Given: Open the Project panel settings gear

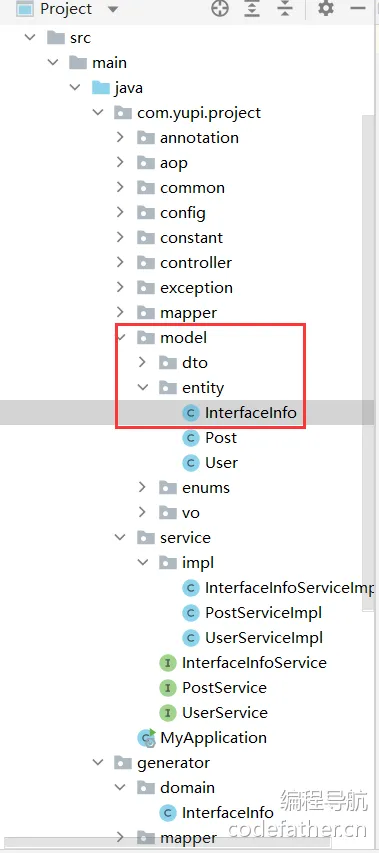Looking at the screenshot, I should [x=326, y=9].
